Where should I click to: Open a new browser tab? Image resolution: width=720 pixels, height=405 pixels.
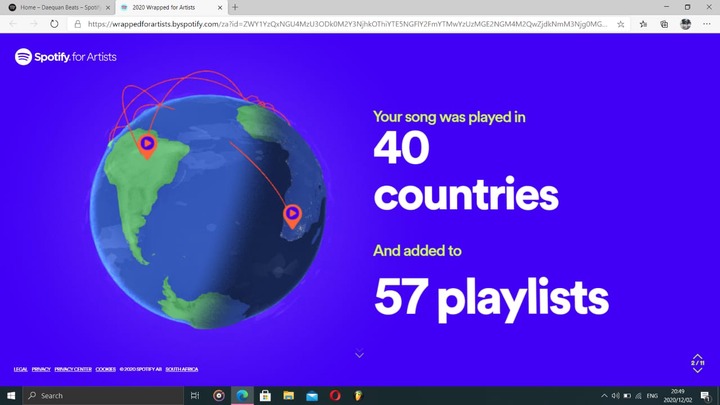235,7
